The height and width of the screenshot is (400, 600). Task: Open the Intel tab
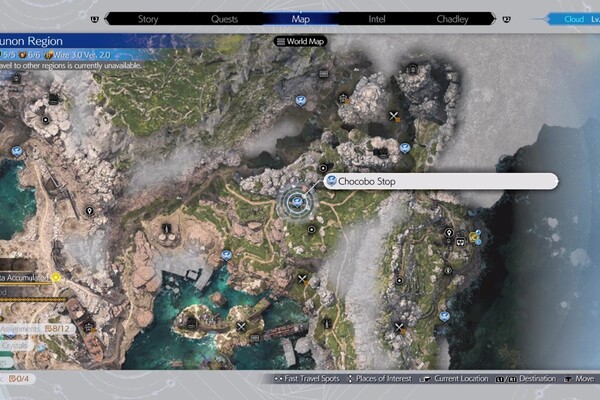(x=377, y=19)
